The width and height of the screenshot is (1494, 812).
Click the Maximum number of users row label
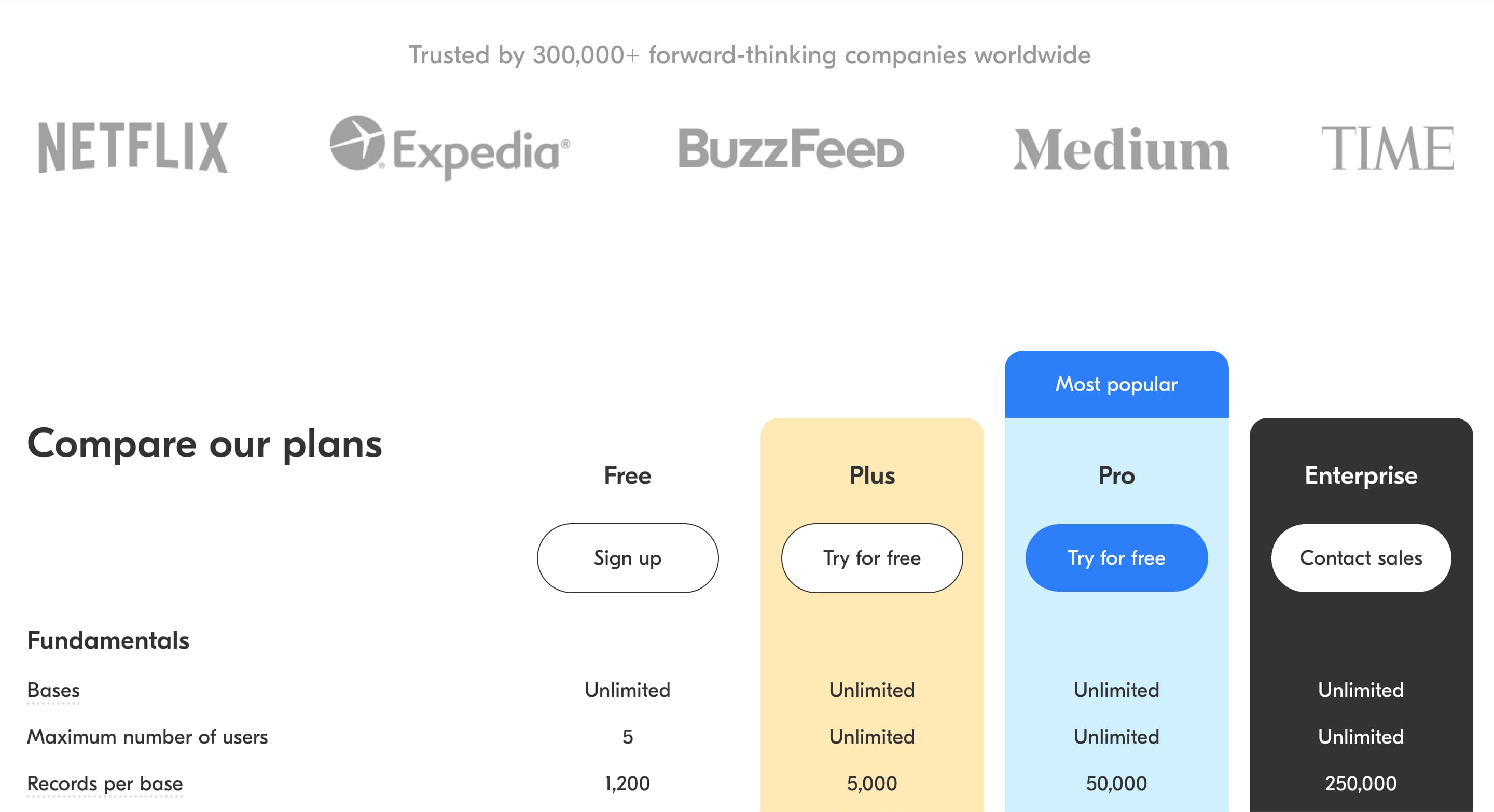[147, 736]
